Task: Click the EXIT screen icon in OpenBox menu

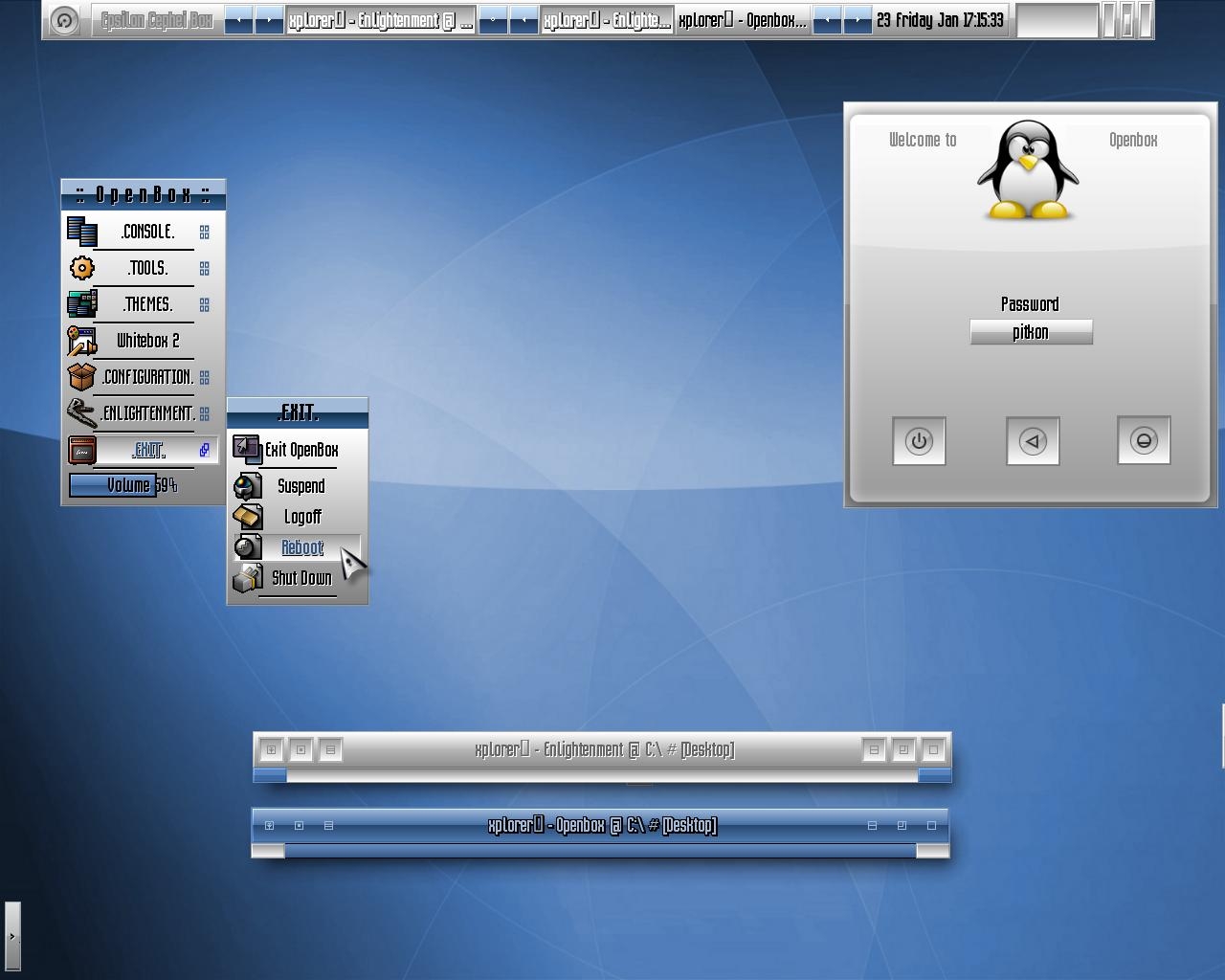Action: tap(82, 450)
